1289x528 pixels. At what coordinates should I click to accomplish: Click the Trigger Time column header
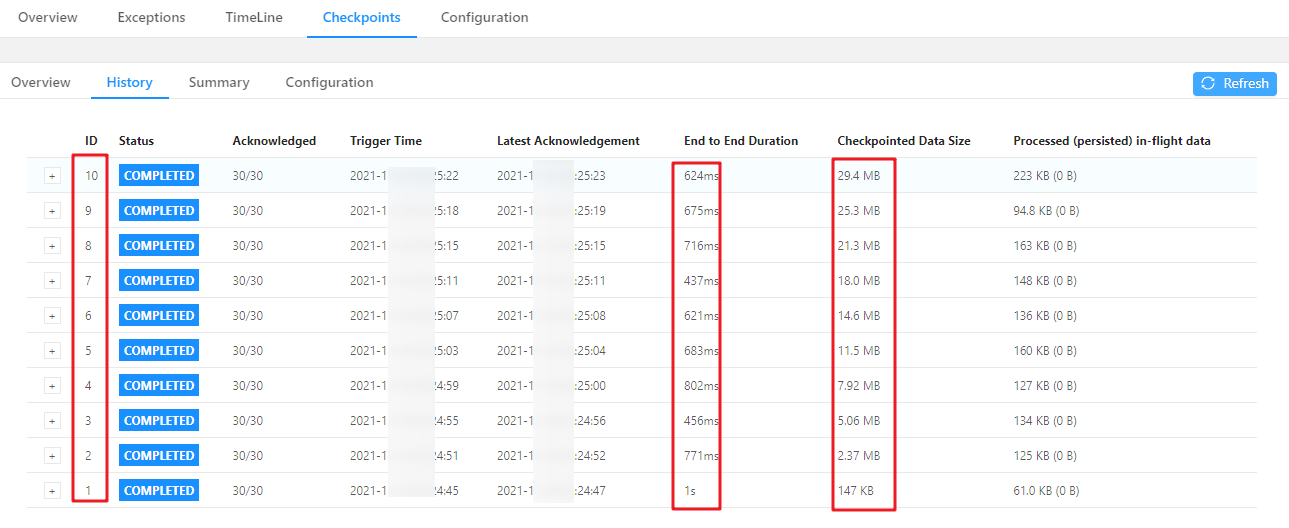point(386,141)
